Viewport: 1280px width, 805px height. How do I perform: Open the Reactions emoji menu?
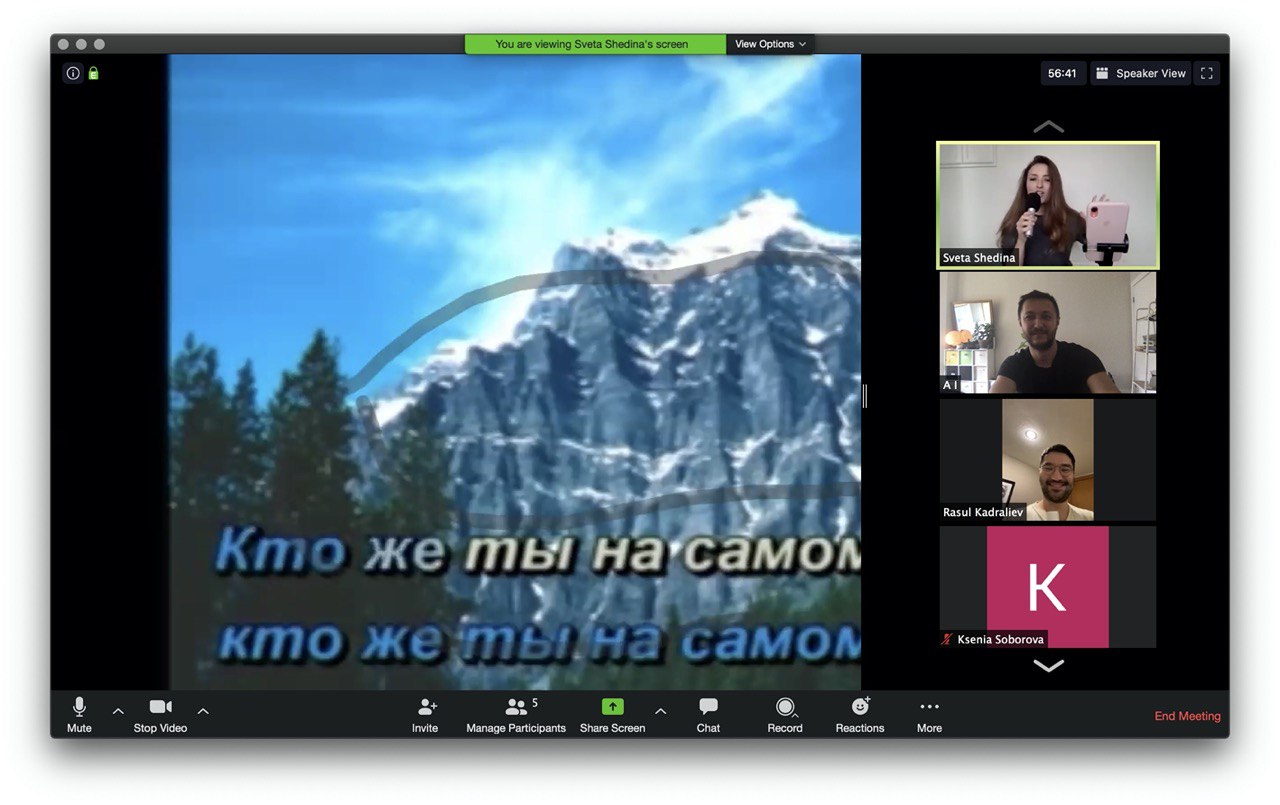(x=860, y=715)
